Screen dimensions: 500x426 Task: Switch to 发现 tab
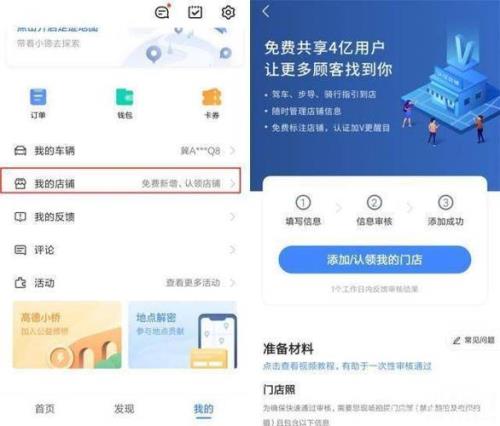(124, 409)
